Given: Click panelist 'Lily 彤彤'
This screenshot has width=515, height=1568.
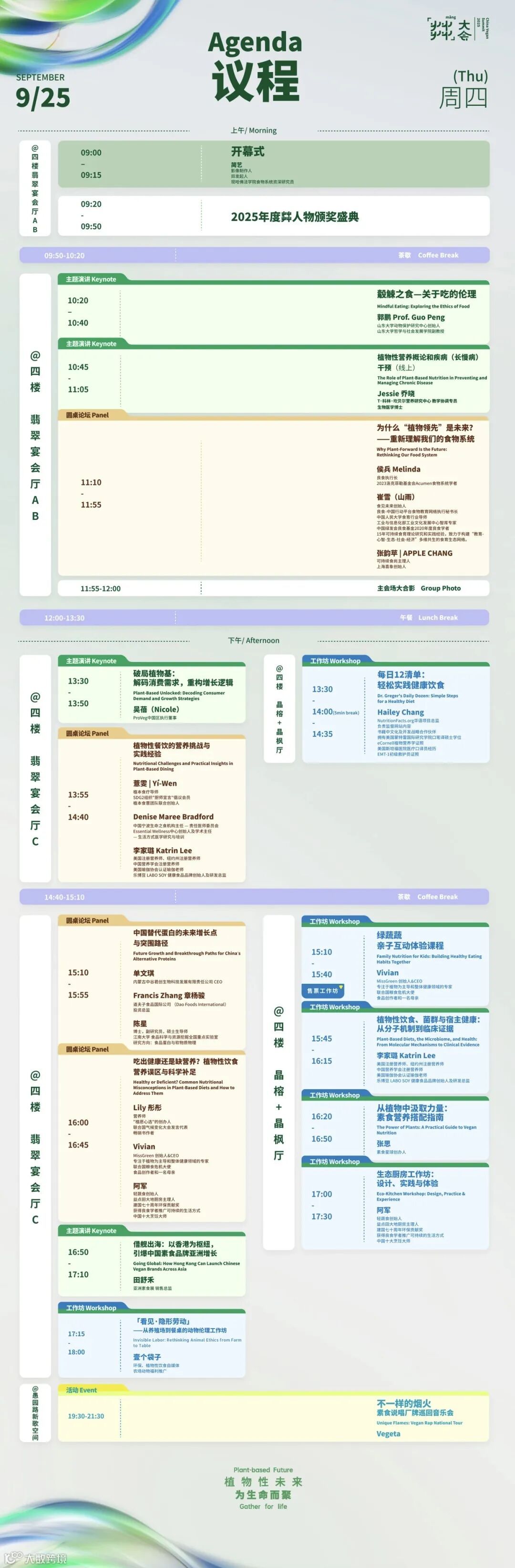Looking at the screenshot, I should pos(147,1108).
